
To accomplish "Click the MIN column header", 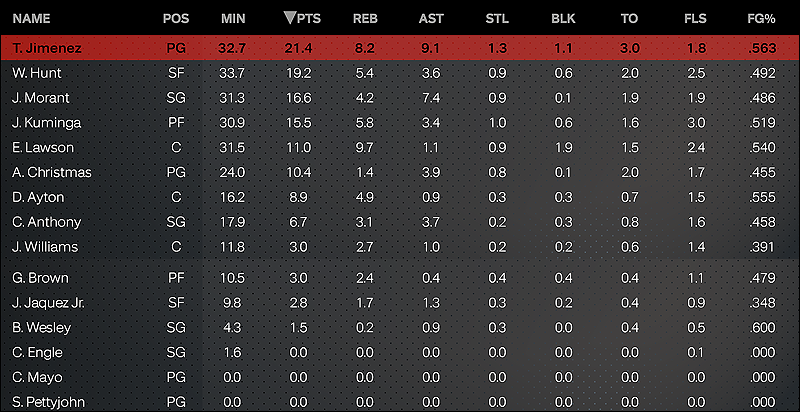I will pos(233,19).
